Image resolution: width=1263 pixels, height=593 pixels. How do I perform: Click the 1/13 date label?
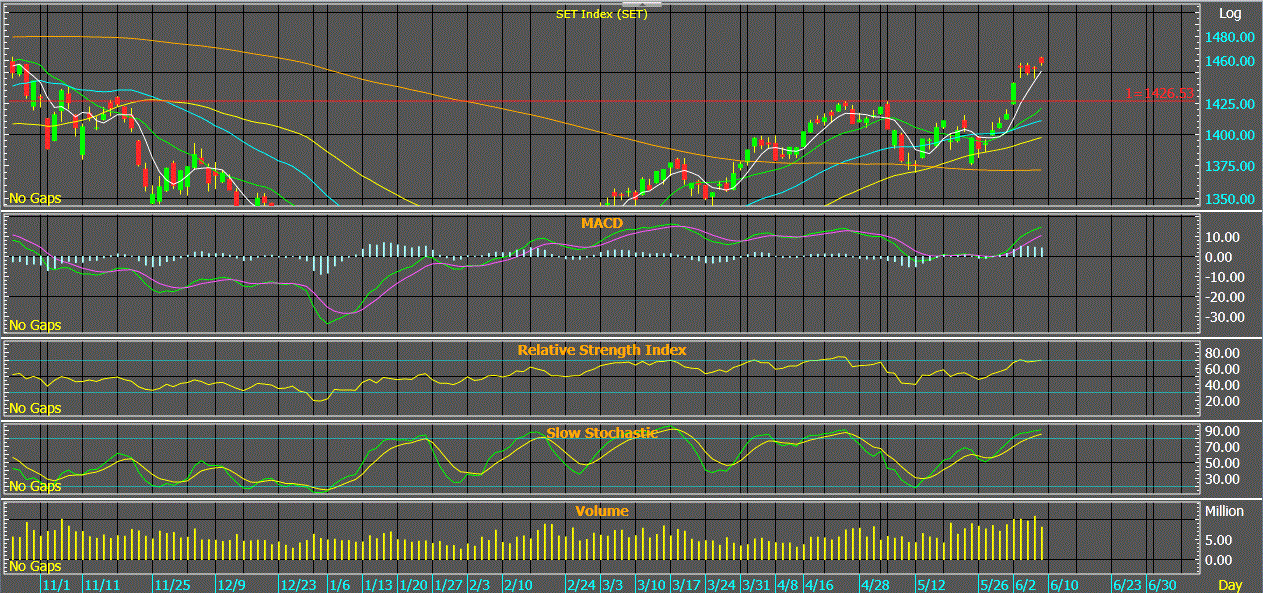tap(378, 584)
